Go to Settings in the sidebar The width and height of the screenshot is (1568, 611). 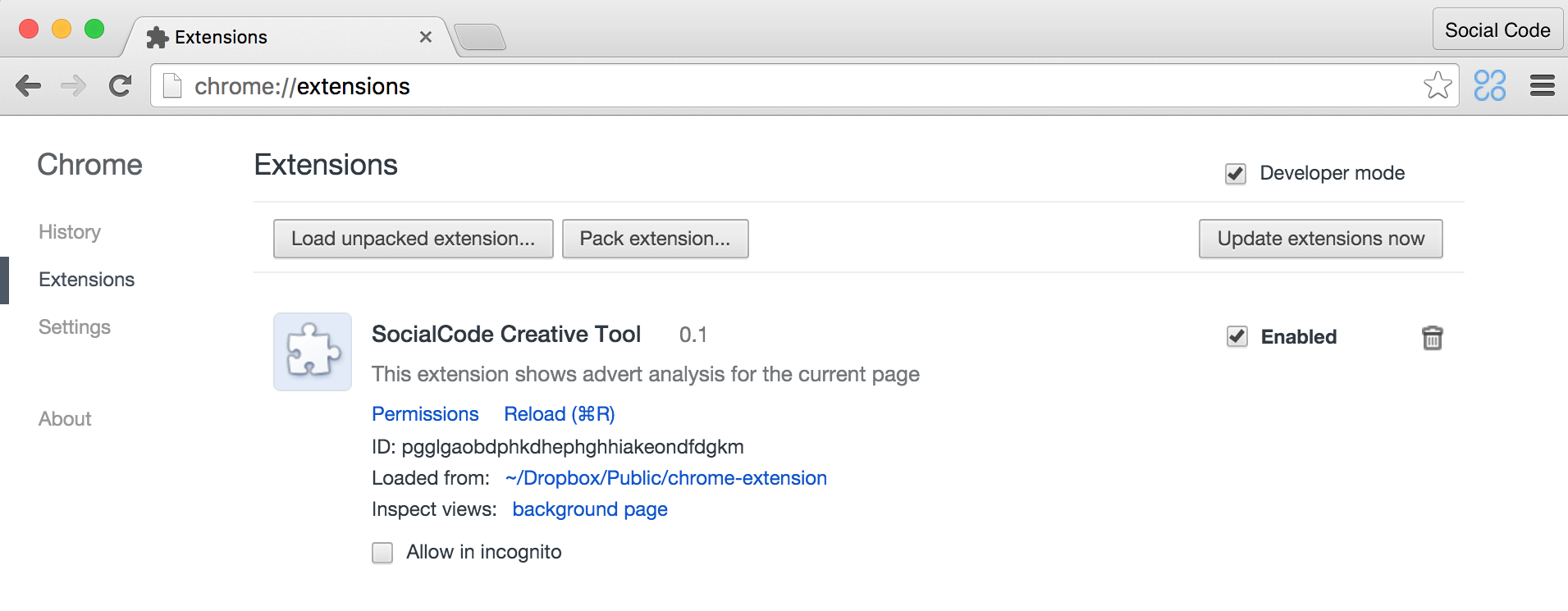click(x=75, y=327)
